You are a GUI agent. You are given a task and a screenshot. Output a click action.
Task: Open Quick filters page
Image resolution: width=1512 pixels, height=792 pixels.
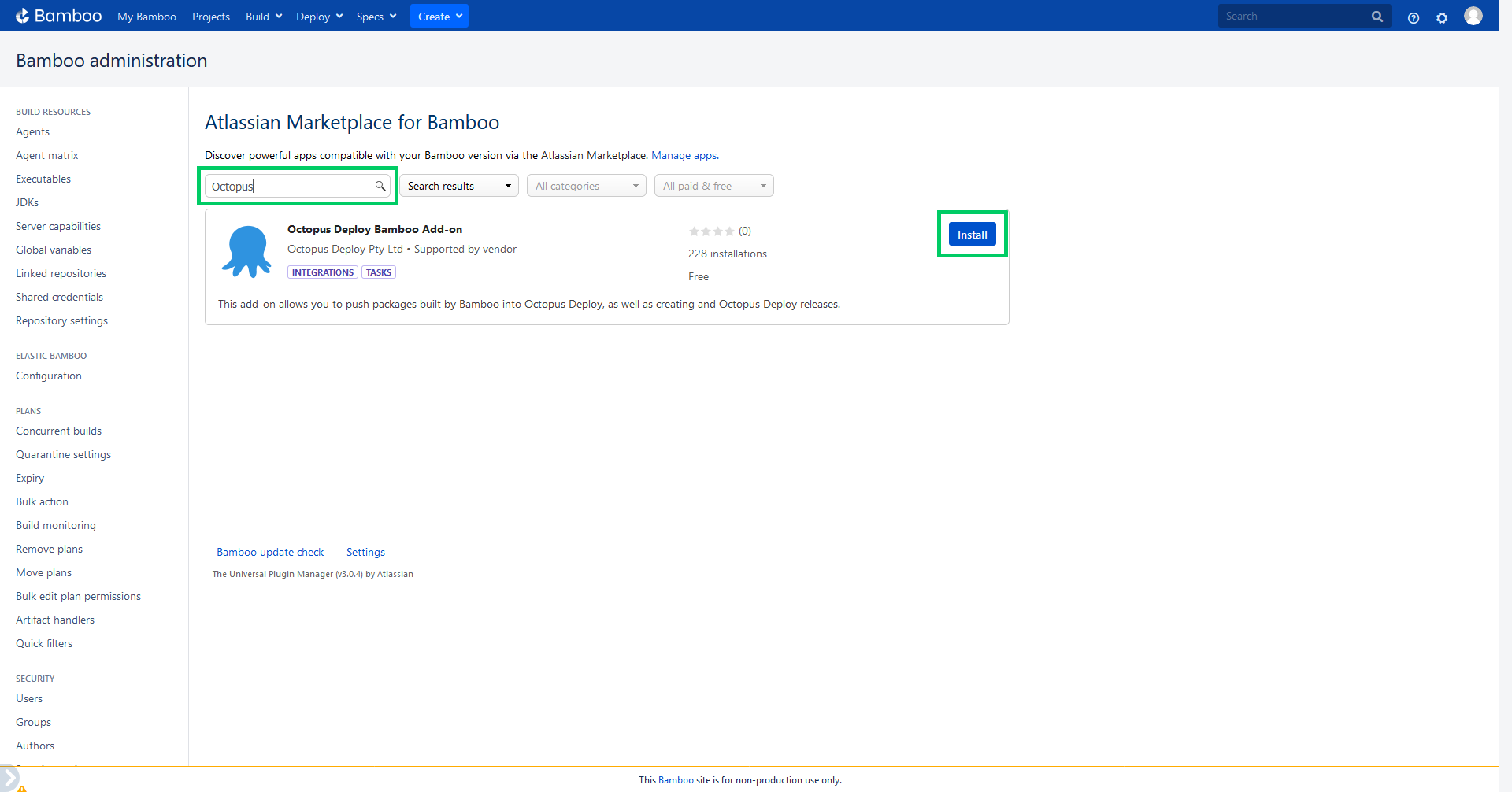tap(44, 643)
